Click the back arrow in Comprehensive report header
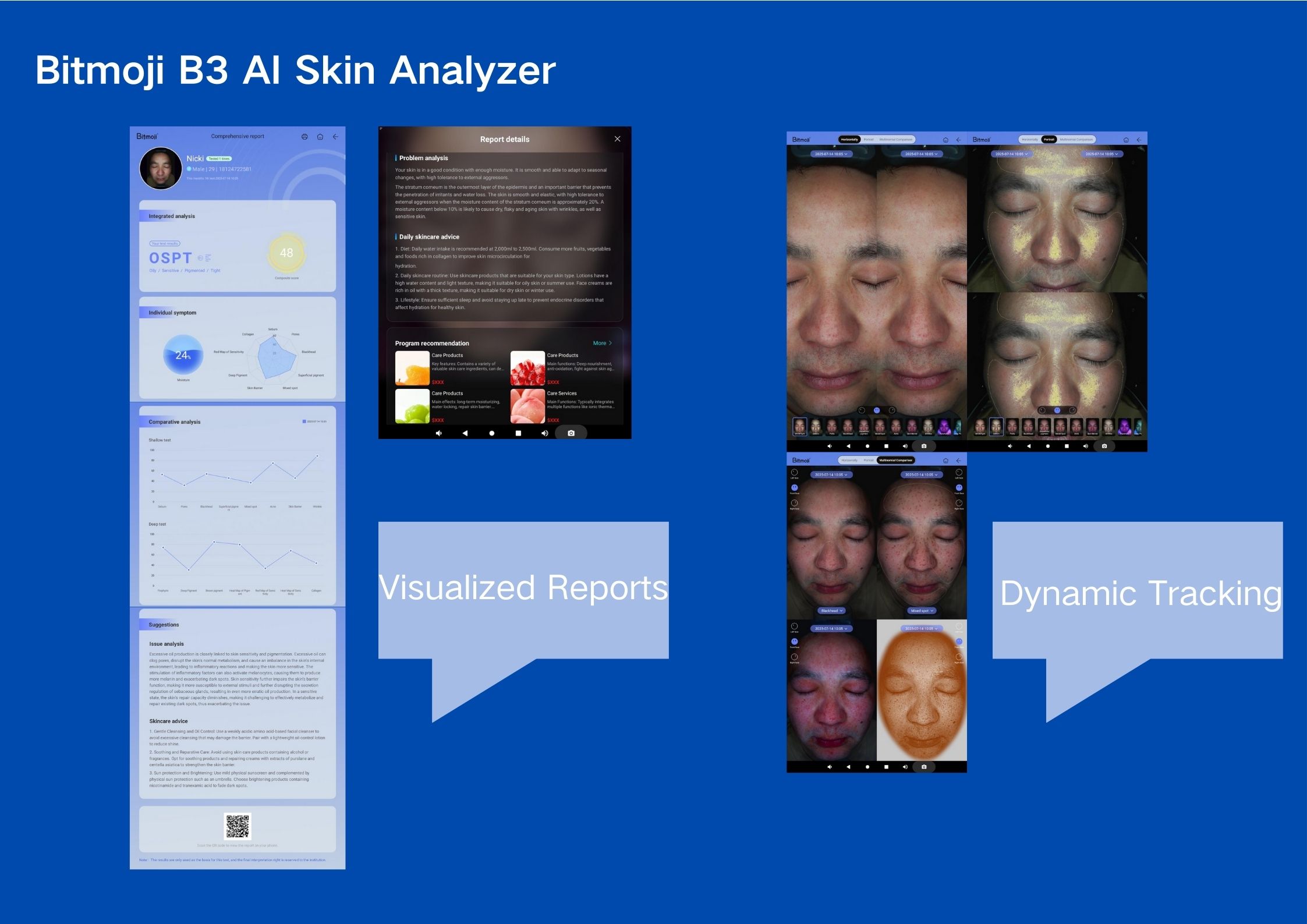 tap(335, 137)
